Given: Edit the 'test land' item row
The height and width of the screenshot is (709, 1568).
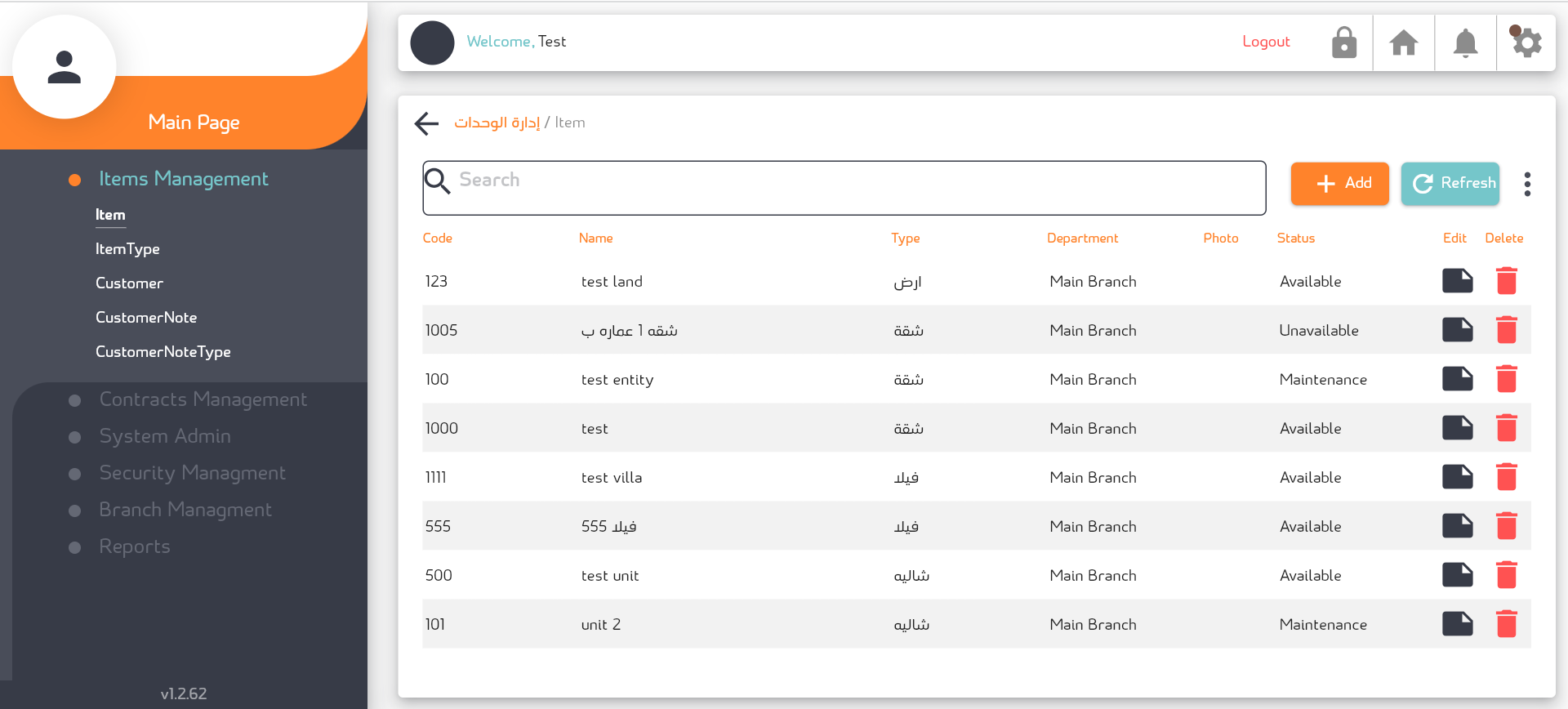Looking at the screenshot, I should pos(1457,281).
